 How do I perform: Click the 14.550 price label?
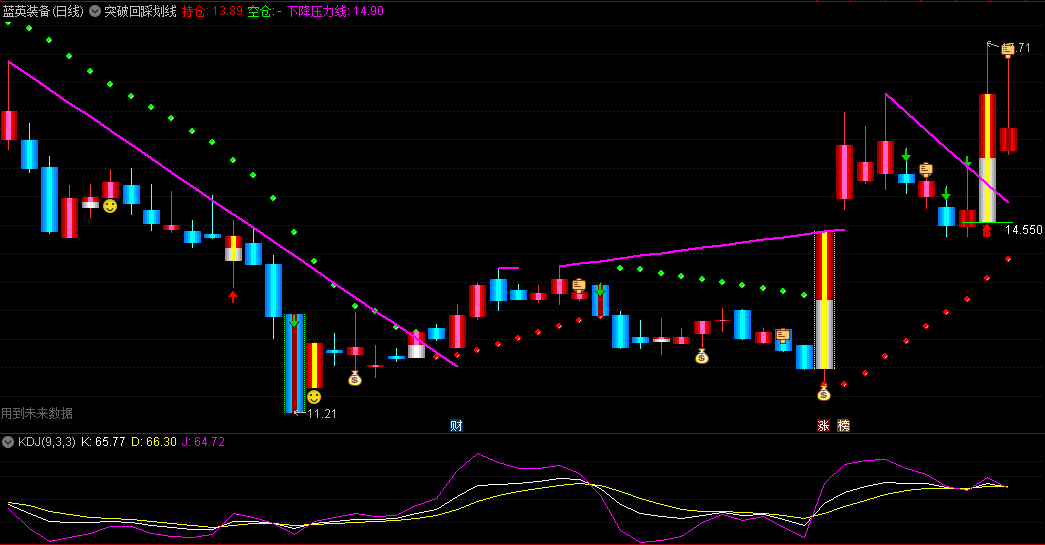[x=1024, y=230]
